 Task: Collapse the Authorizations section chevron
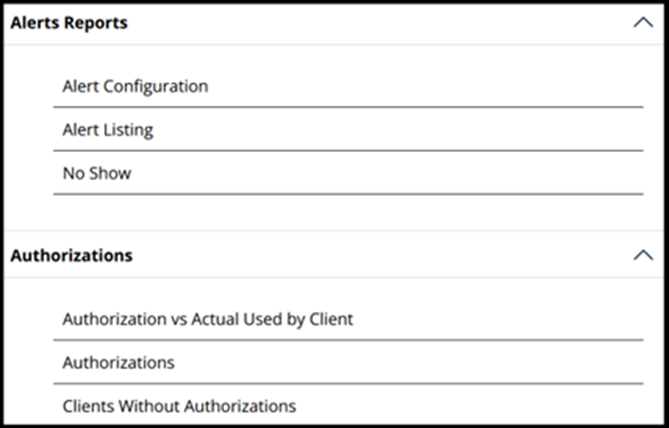click(643, 255)
